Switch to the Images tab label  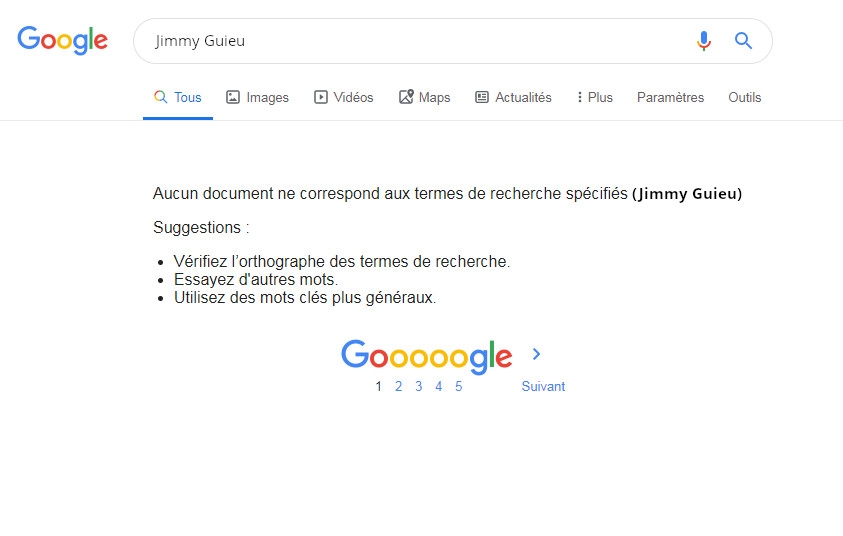[267, 98]
